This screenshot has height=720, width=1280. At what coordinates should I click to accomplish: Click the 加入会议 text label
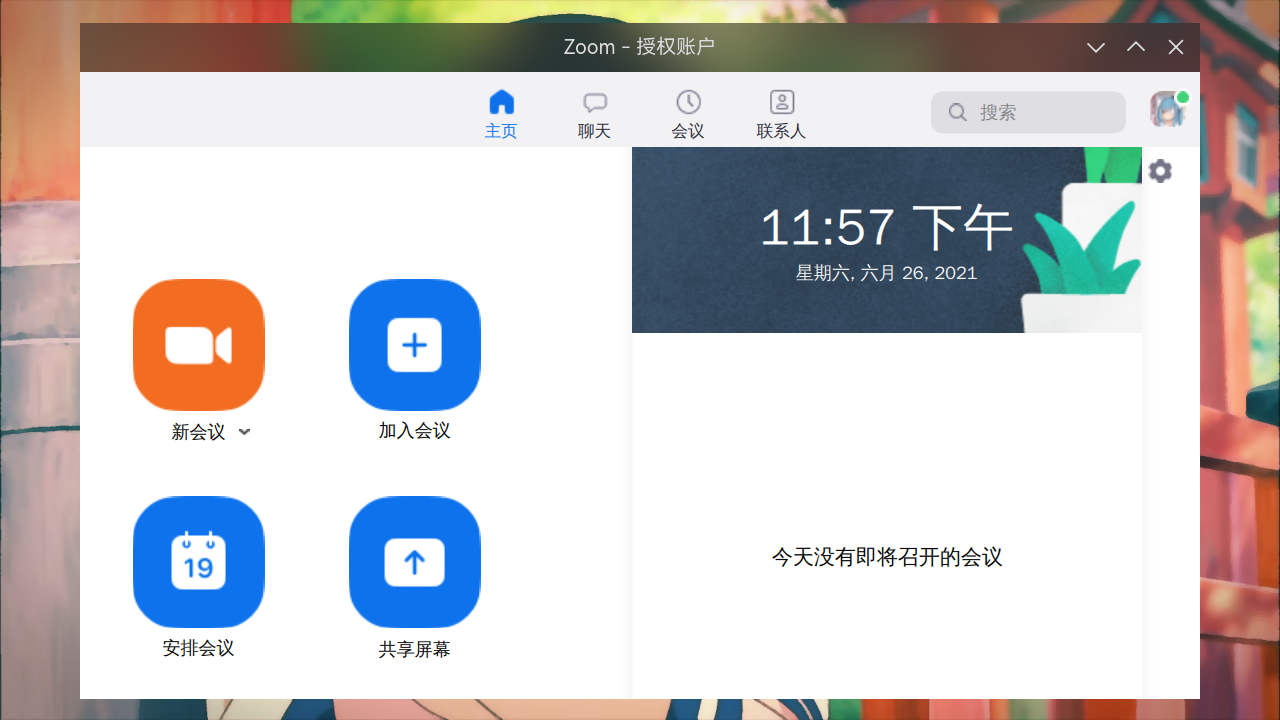414,431
